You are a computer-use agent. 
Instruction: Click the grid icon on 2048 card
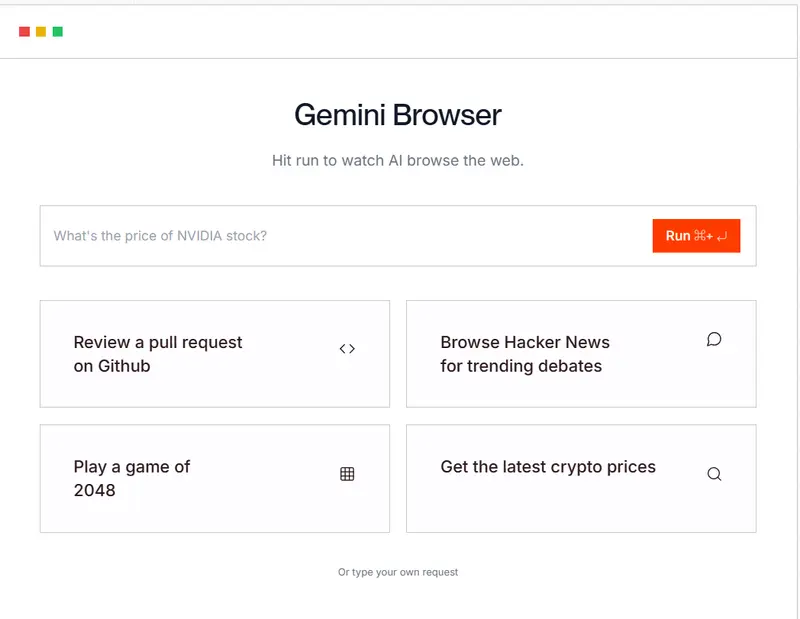coord(347,474)
